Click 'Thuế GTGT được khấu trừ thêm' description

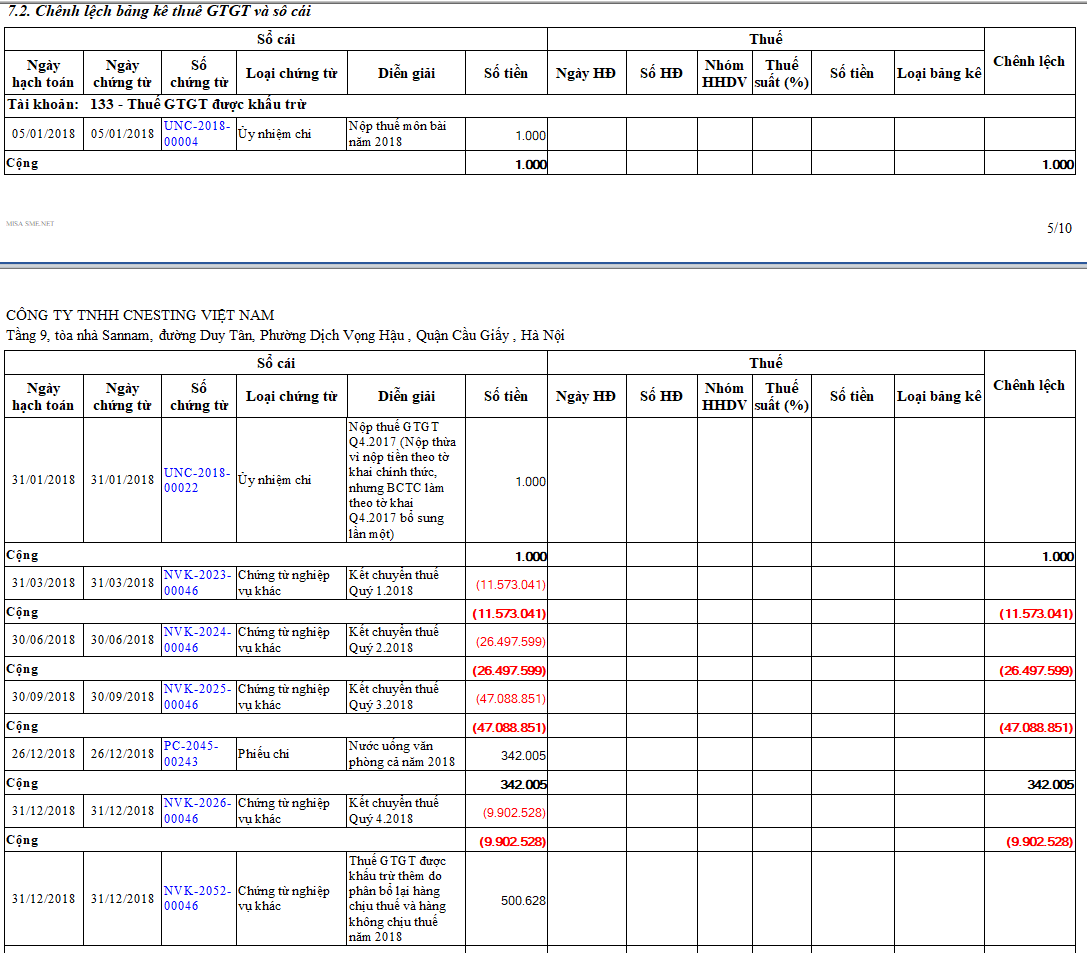pyautogui.click(x=398, y=898)
